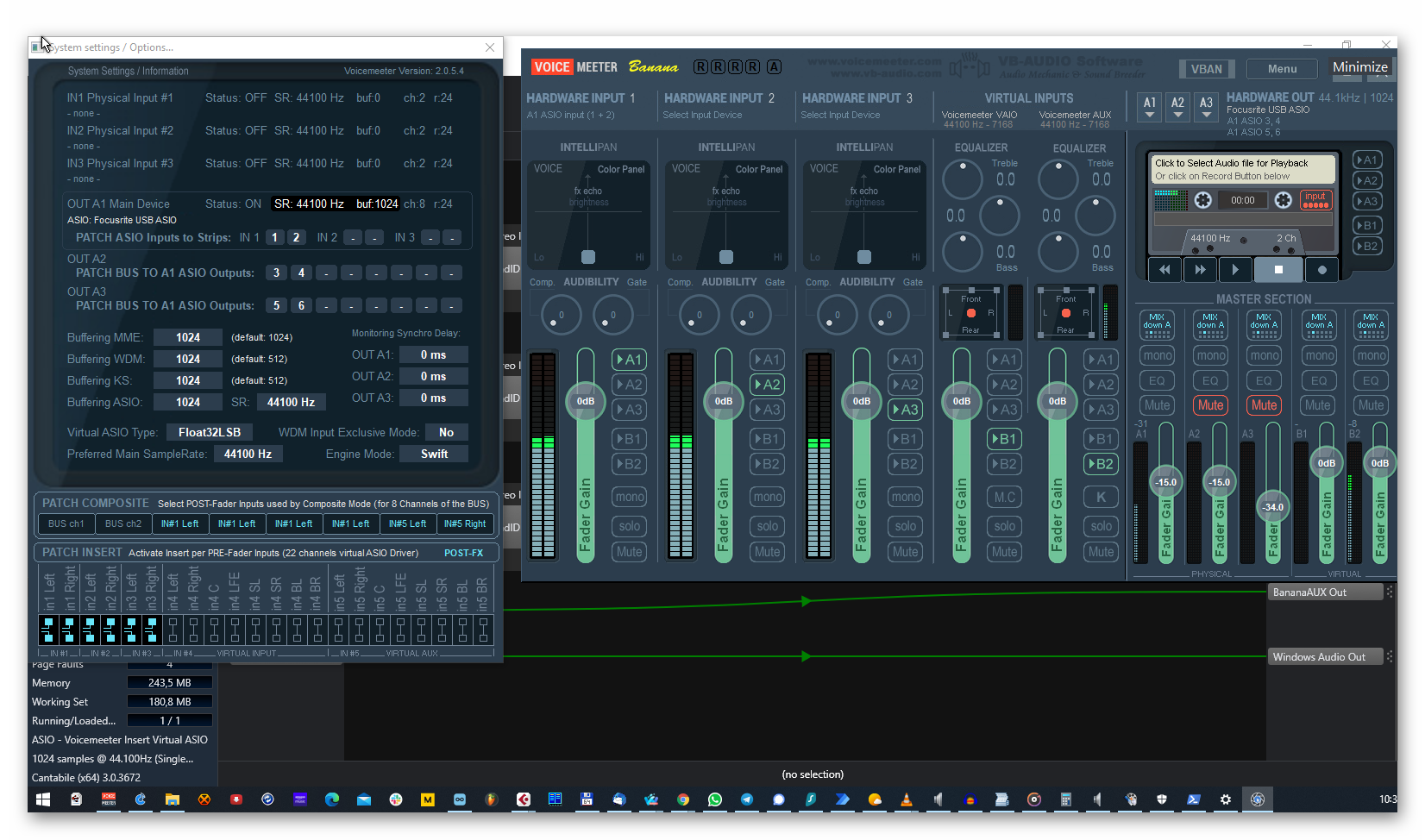The image size is (1425, 840).
Task: Click the Hardware Input 1 fader gain knob
Action: tap(586, 401)
